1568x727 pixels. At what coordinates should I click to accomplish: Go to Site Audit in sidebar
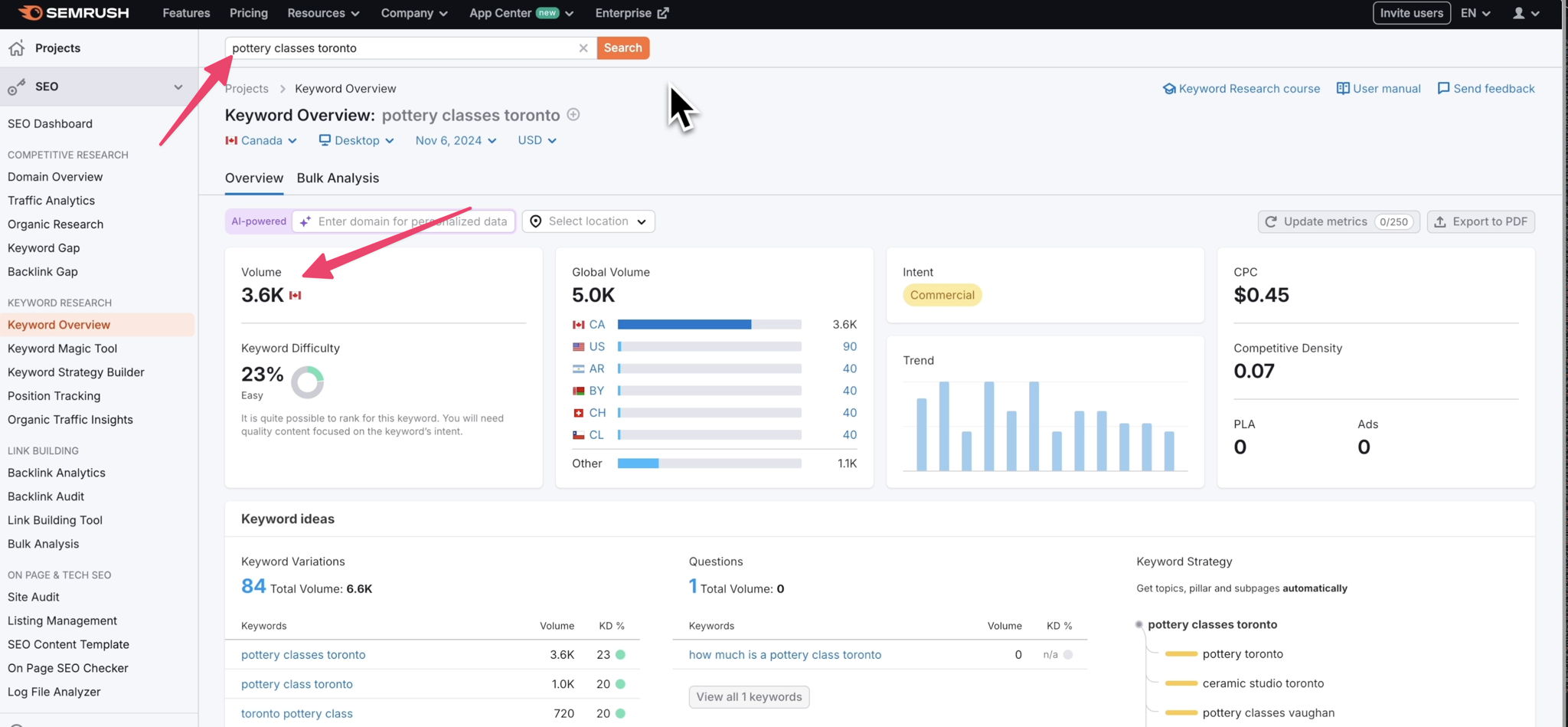pyautogui.click(x=34, y=598)
